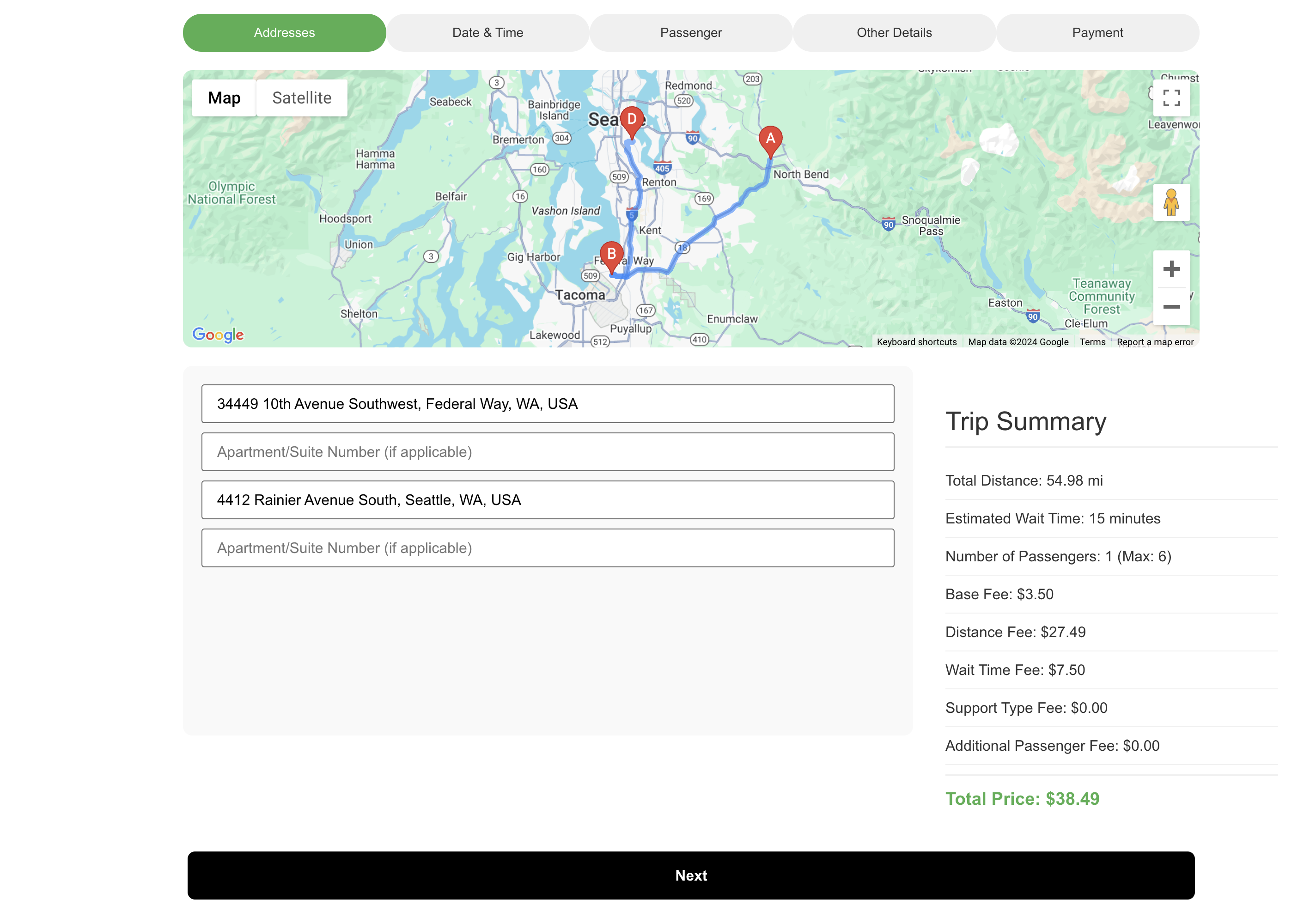Click map marker A near North Bend
This screenshot has height=912, width=1316.
[770, 141]
